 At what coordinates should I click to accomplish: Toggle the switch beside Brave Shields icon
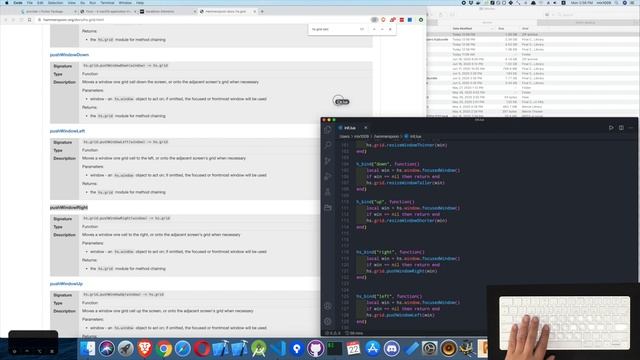coord(374,20)
